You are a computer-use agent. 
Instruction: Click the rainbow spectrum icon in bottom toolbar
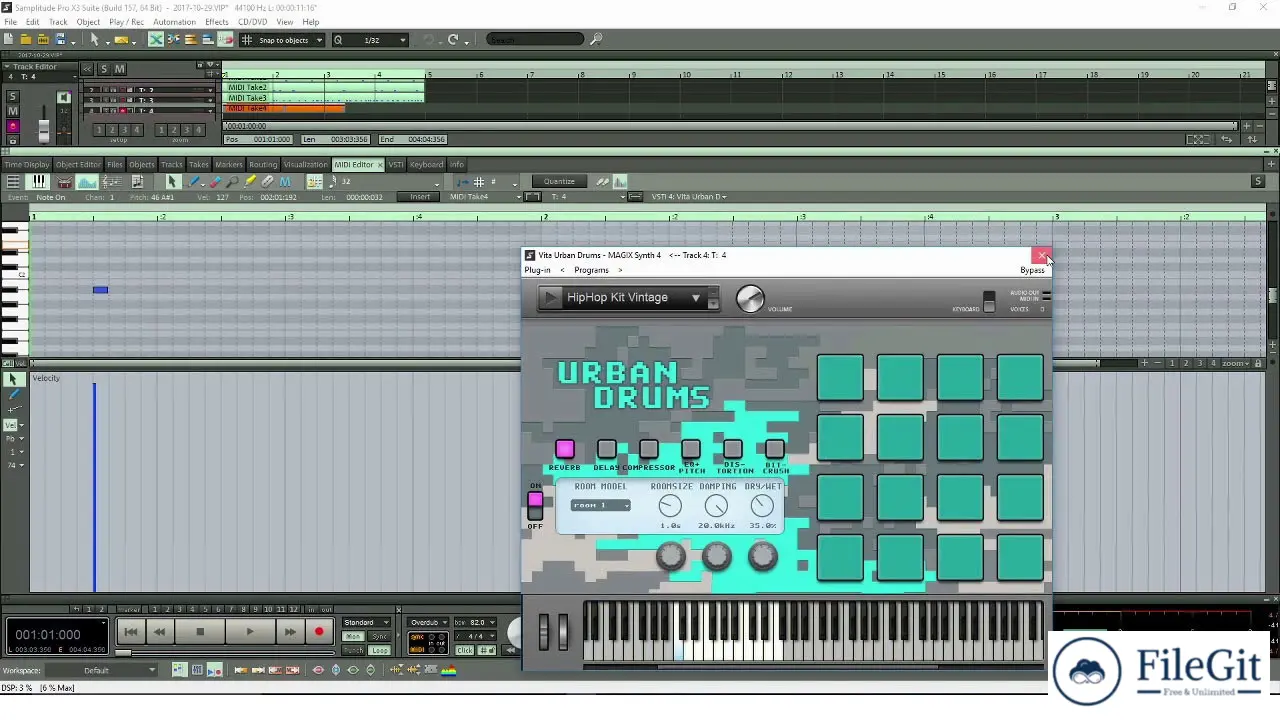click(449, 670)
